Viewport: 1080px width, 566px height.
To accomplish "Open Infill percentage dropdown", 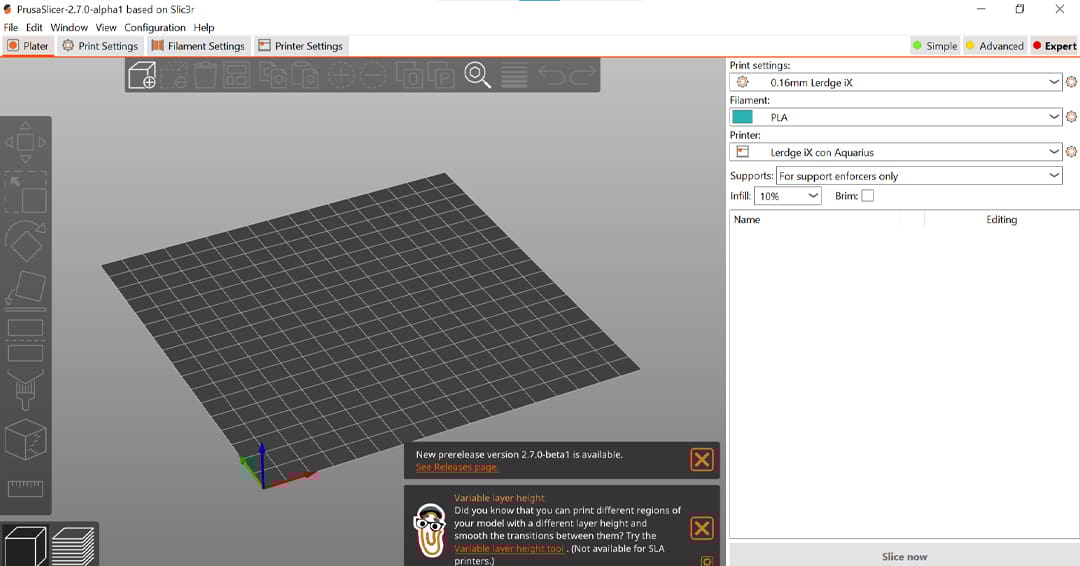I will click(x=788, y=196).
